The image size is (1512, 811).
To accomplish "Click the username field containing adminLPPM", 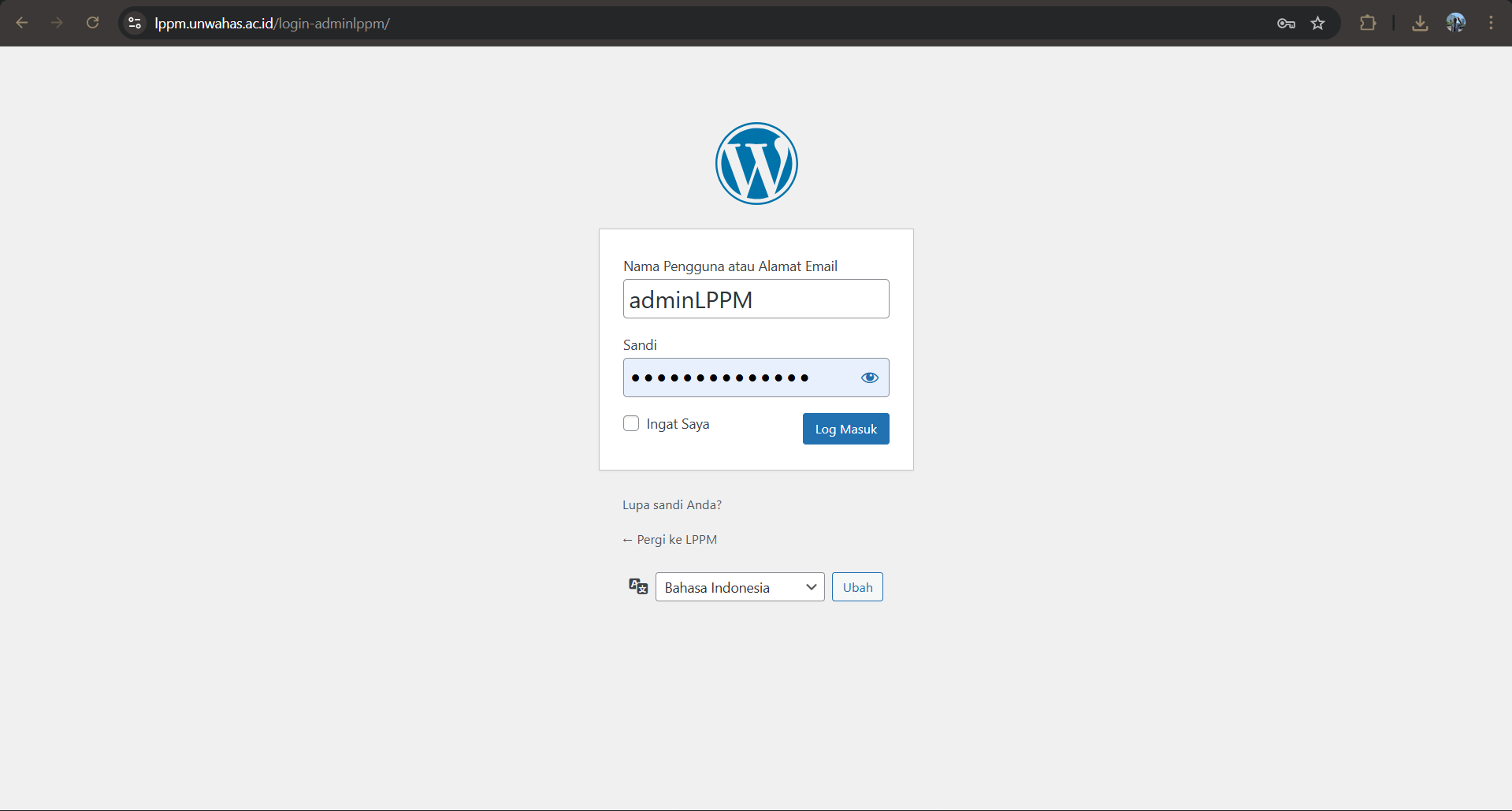I will (756, 299).
